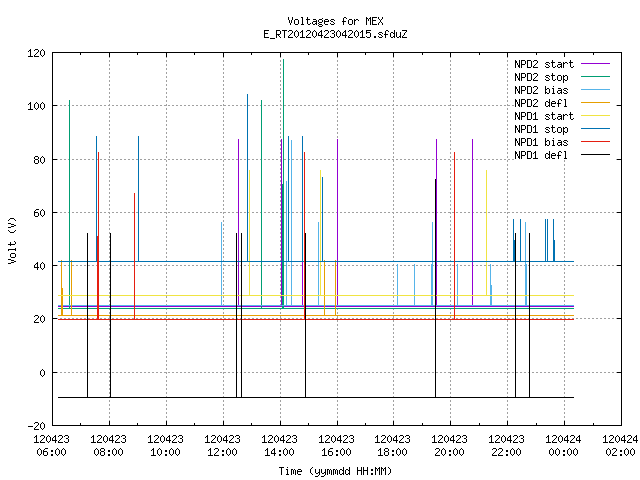This screenshot has width=640, height=480.
Task: Click the x-axis label 120423 16:00
Action: pos(336,446)
